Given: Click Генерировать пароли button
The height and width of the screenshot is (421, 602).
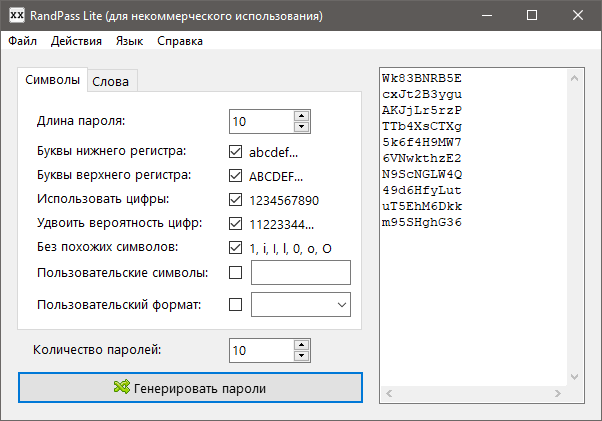Looking at the screenshot, I should (x=190, y=388).
